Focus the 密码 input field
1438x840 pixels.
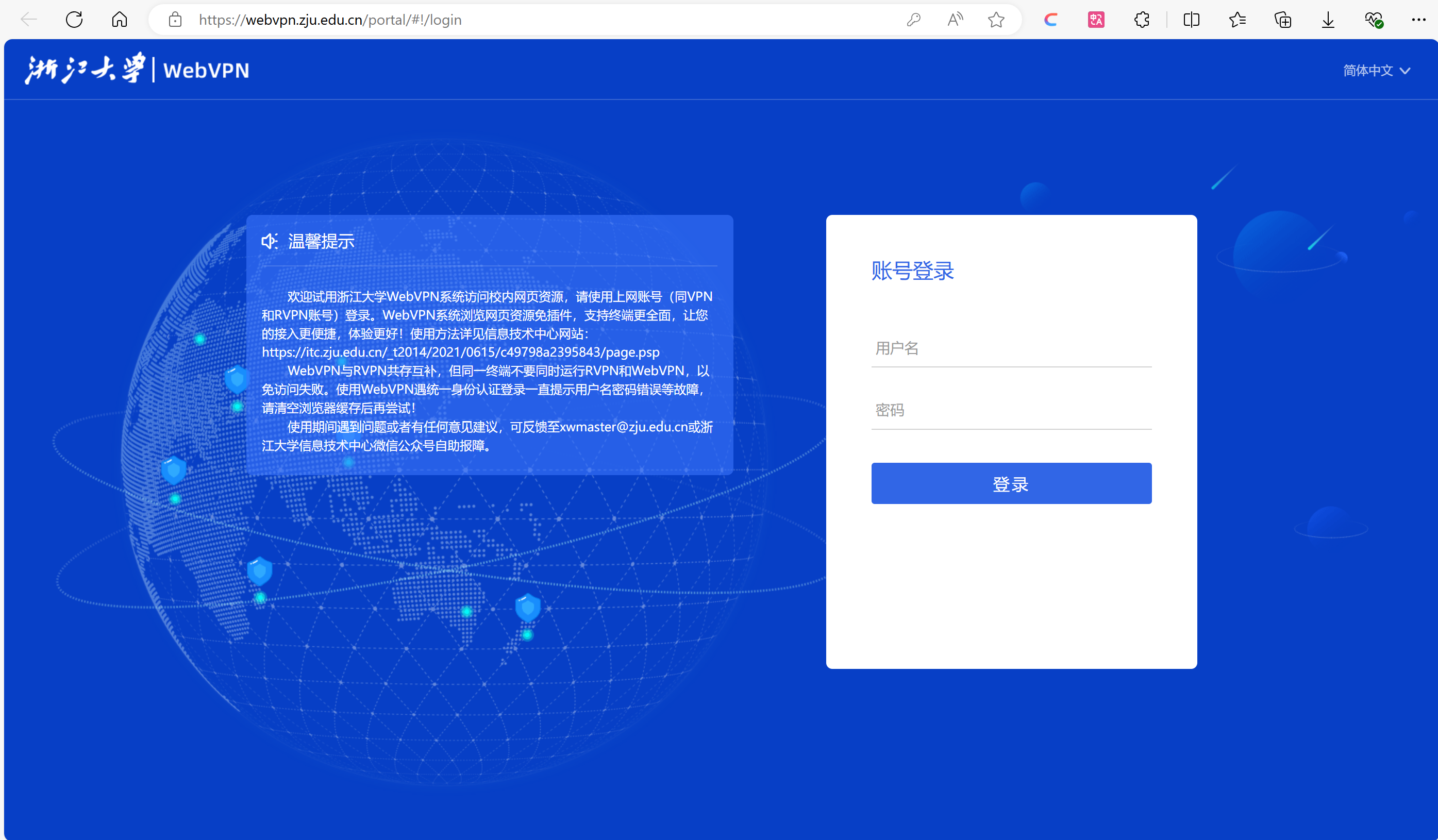point(1011,410)
